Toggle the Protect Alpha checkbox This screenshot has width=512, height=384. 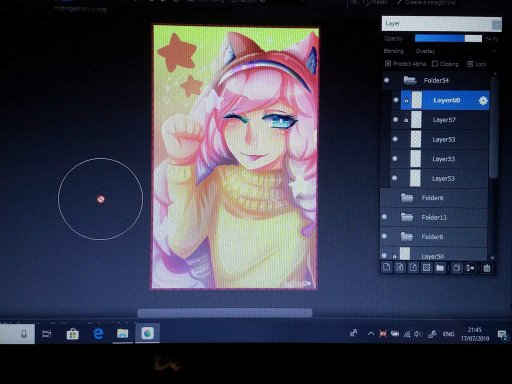(388, 64)
